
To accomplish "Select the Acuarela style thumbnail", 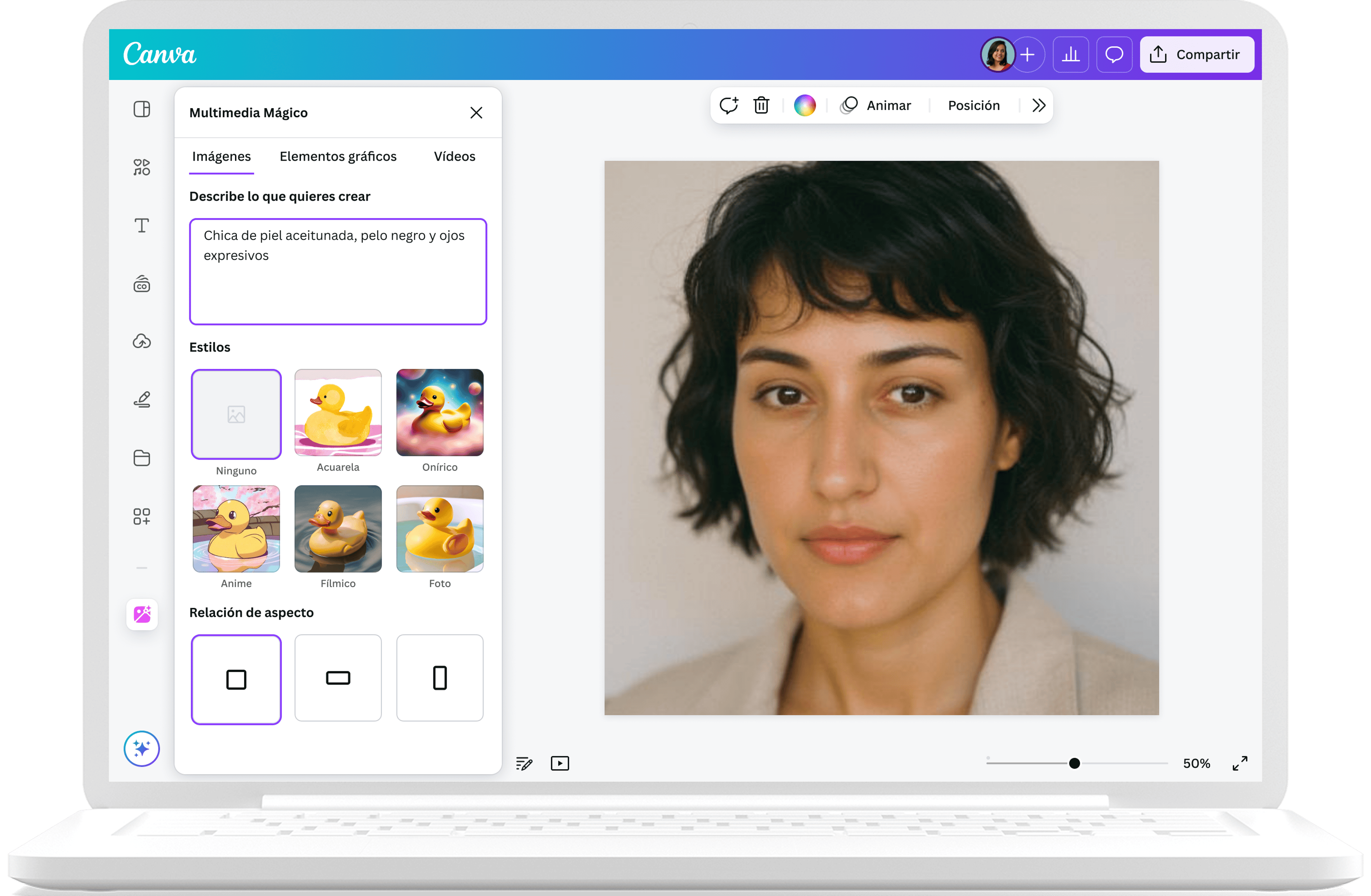I will point(338,412).
